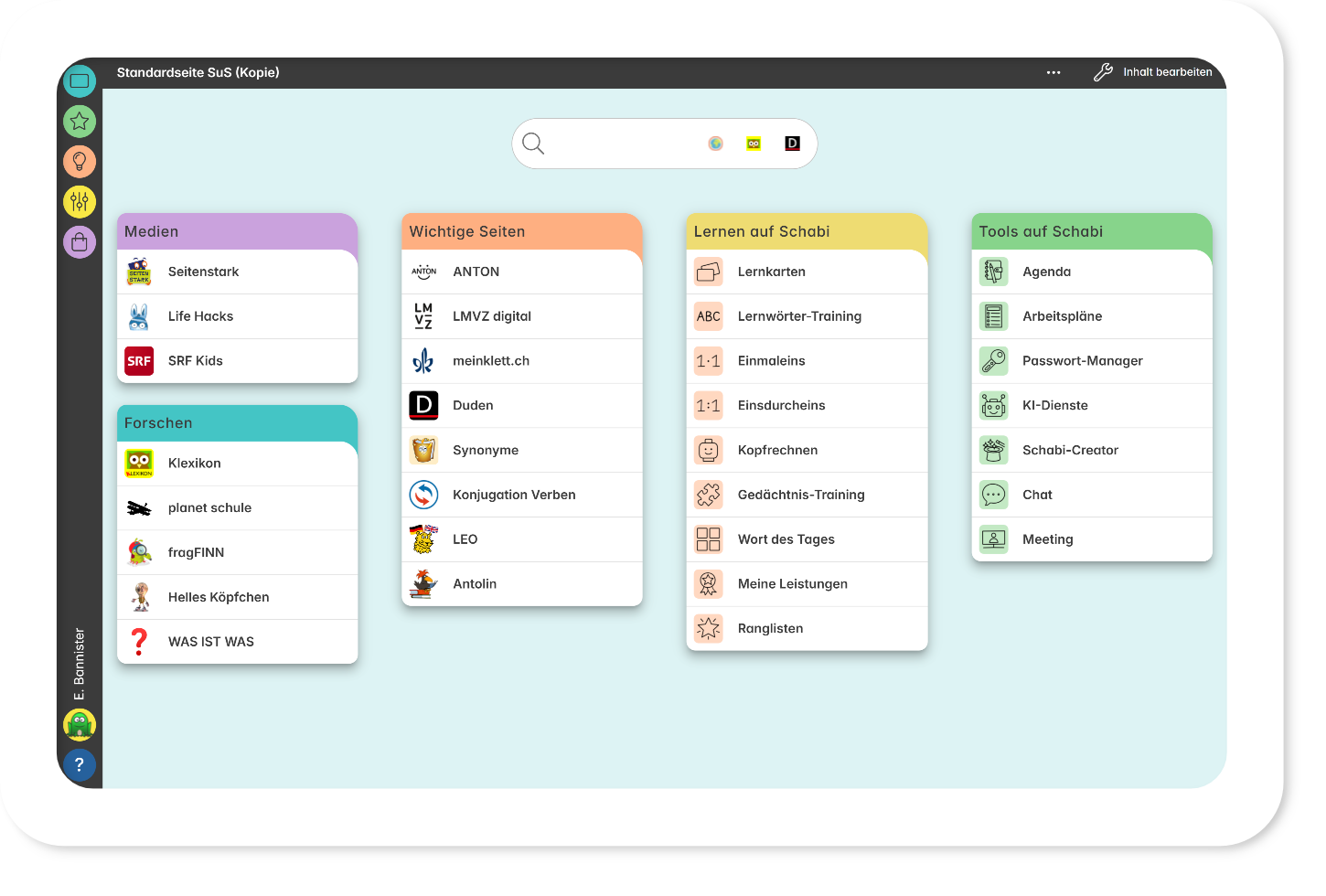Image resolution: width=1326 pixels, height=896 pixels.
Task: Select the Duden search engine icon
Action: [792, 144]
